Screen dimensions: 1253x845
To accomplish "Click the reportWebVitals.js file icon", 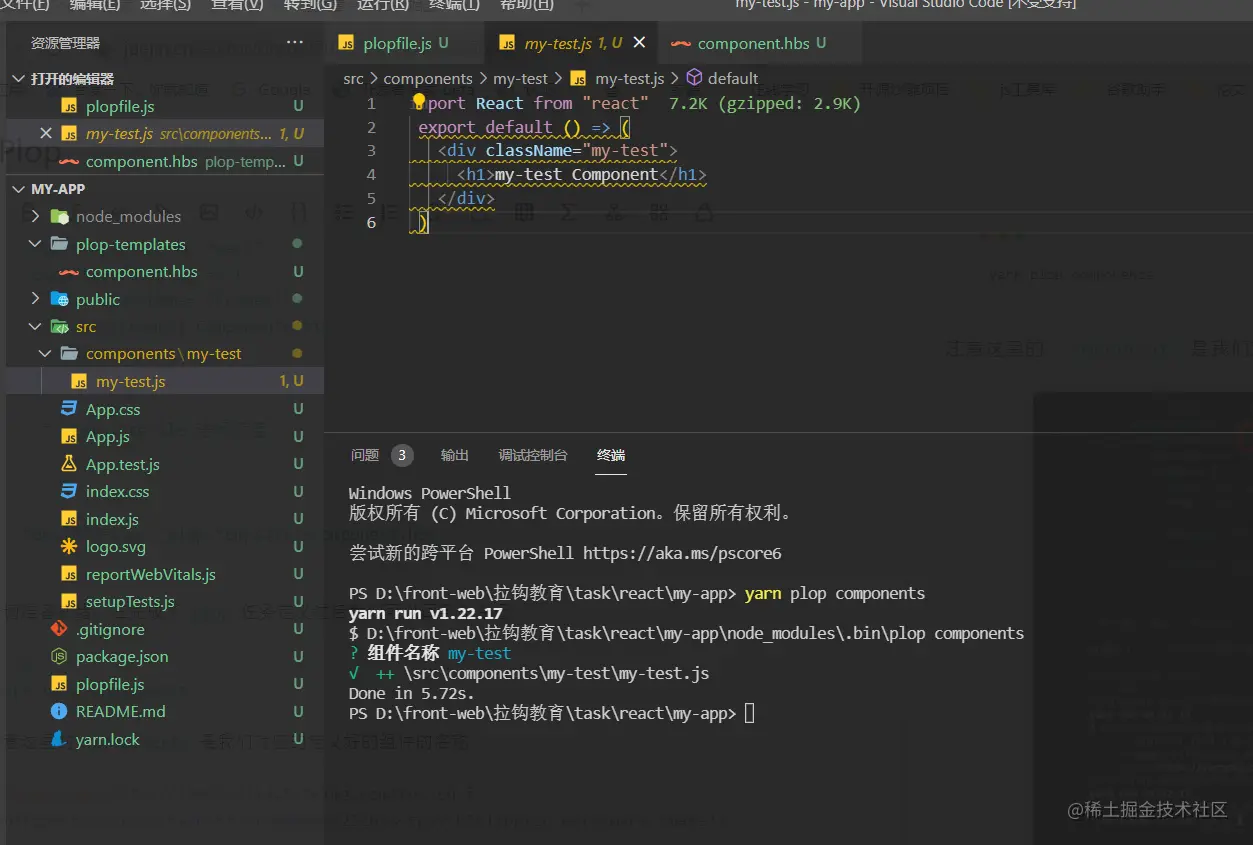I will [69, 574].
